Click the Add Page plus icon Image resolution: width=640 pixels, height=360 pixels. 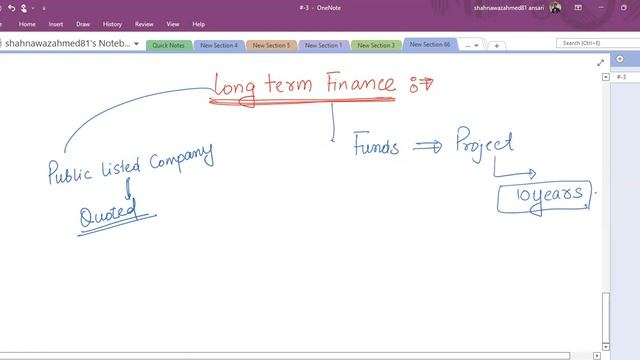tap(620, 59)
